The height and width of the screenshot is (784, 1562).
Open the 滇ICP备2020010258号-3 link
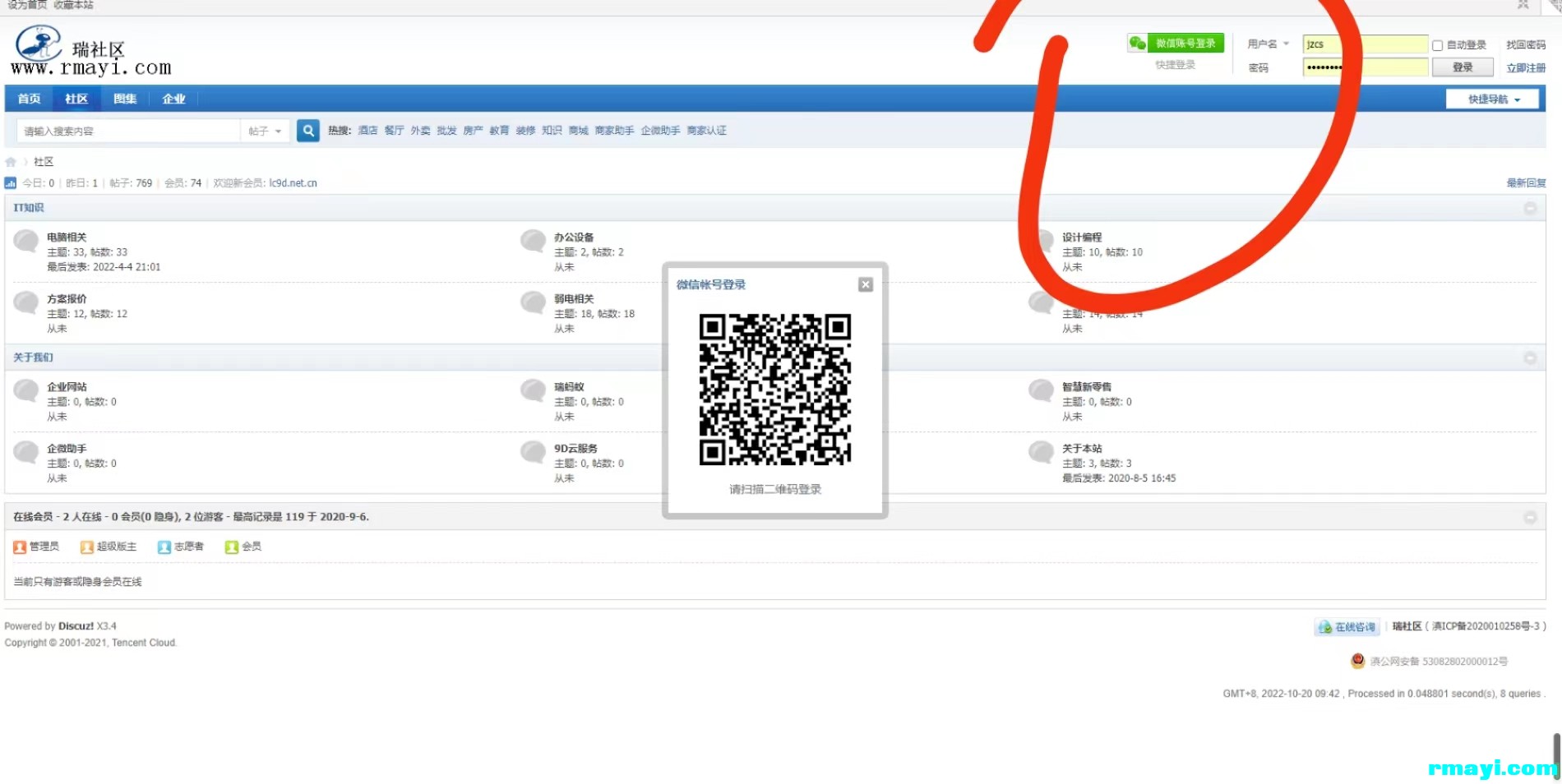pyautogui.click(x=1486, y=626)
